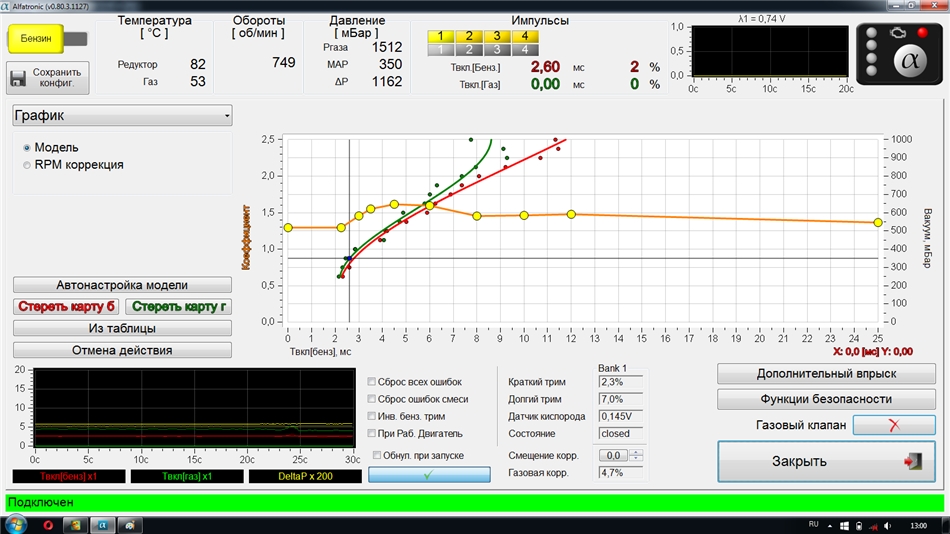Check the Обнул. при запуске option
Image resolution: width=950 pixels, height=534 pixels.
[x=377, y=455]
